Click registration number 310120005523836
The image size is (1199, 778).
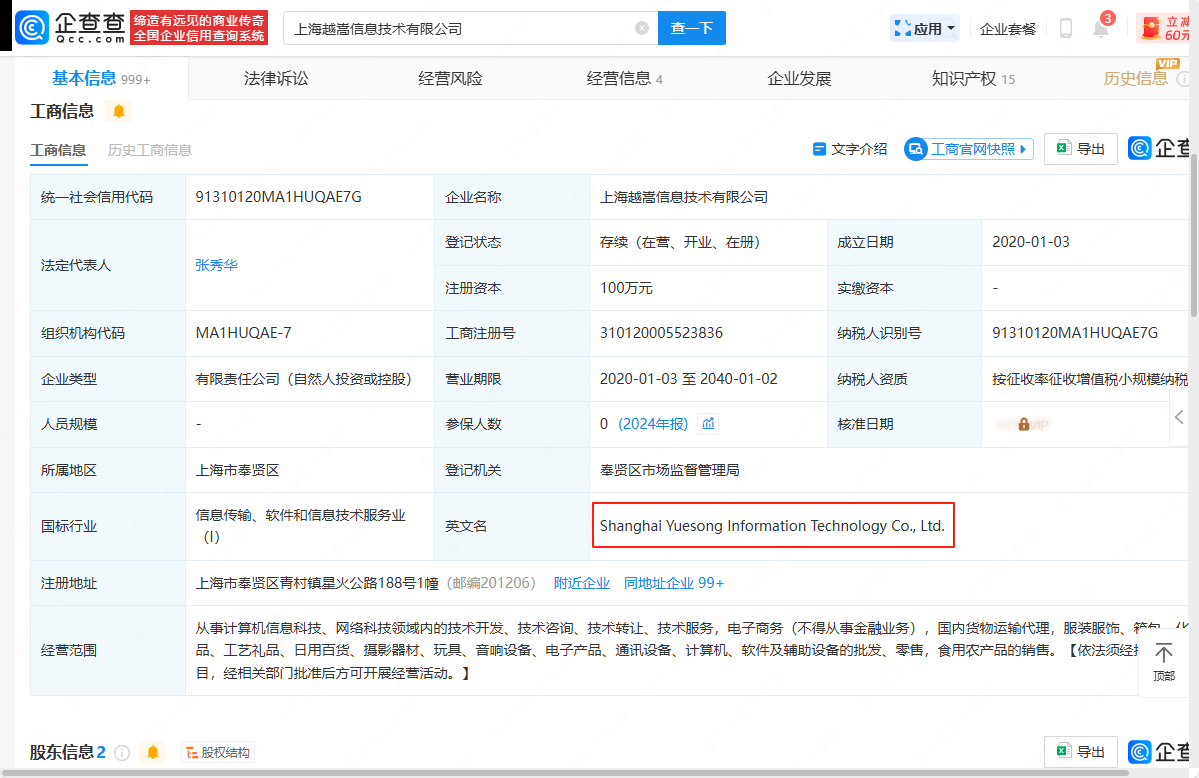(x=661, y=333)
